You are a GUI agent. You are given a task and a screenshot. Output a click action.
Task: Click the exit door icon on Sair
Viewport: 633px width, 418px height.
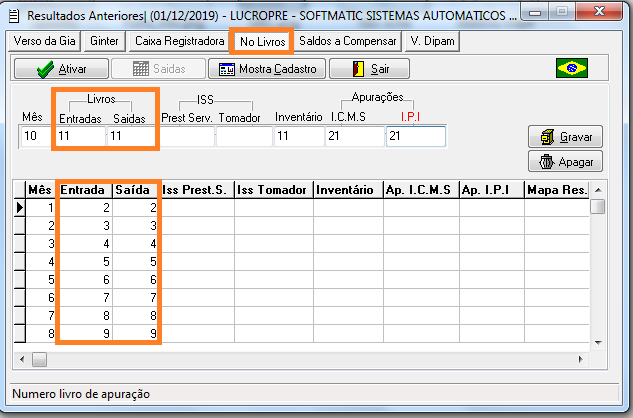[x=358, y=69]
